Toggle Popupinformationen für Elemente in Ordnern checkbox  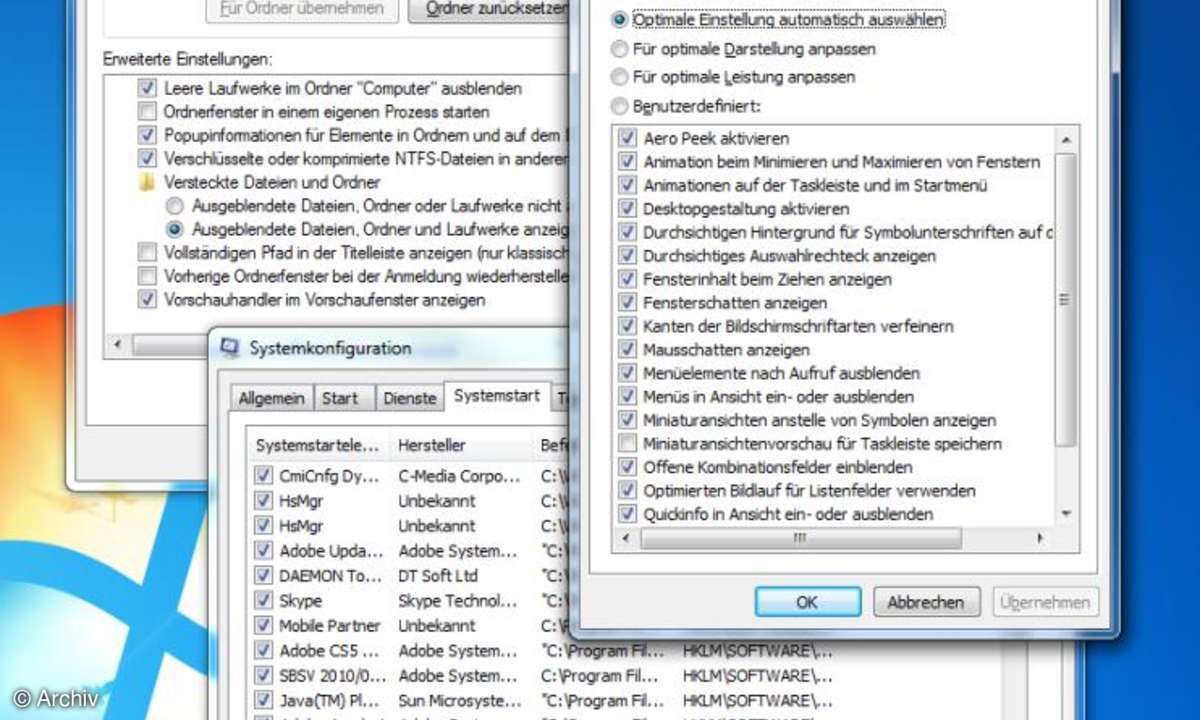coord(148,134)
